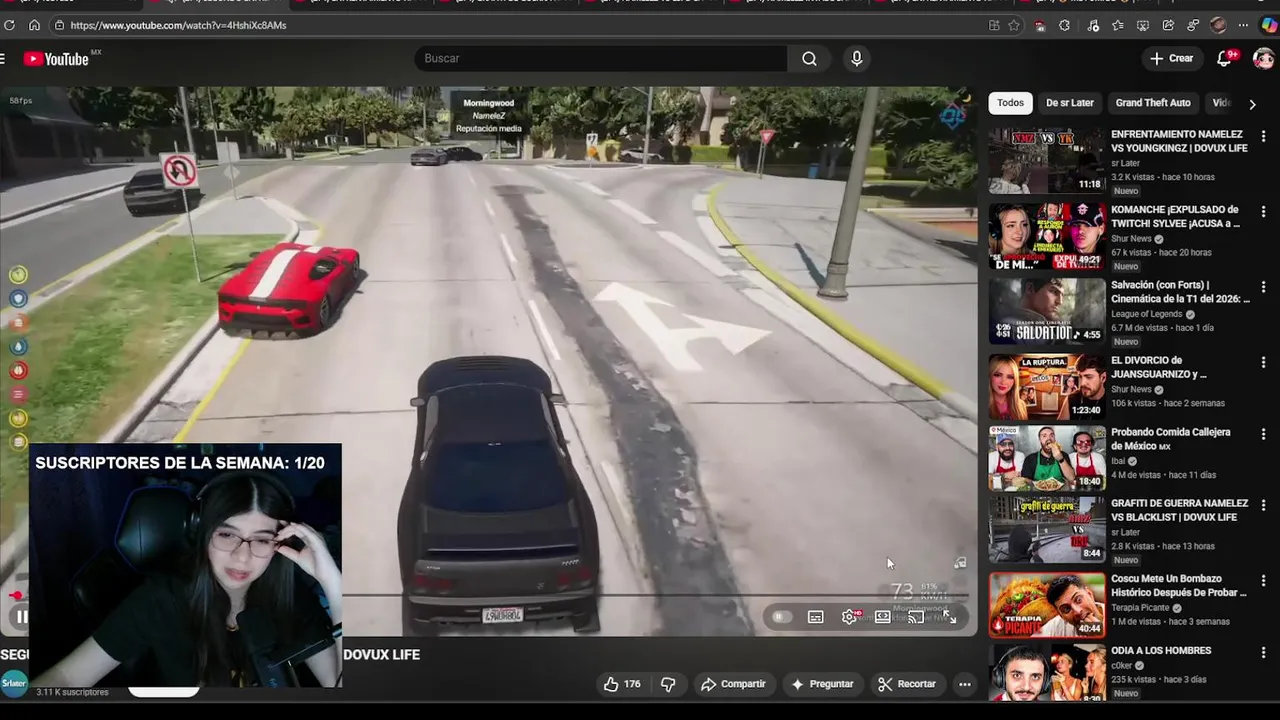Click the Compartir share button

tap(733, 684)
